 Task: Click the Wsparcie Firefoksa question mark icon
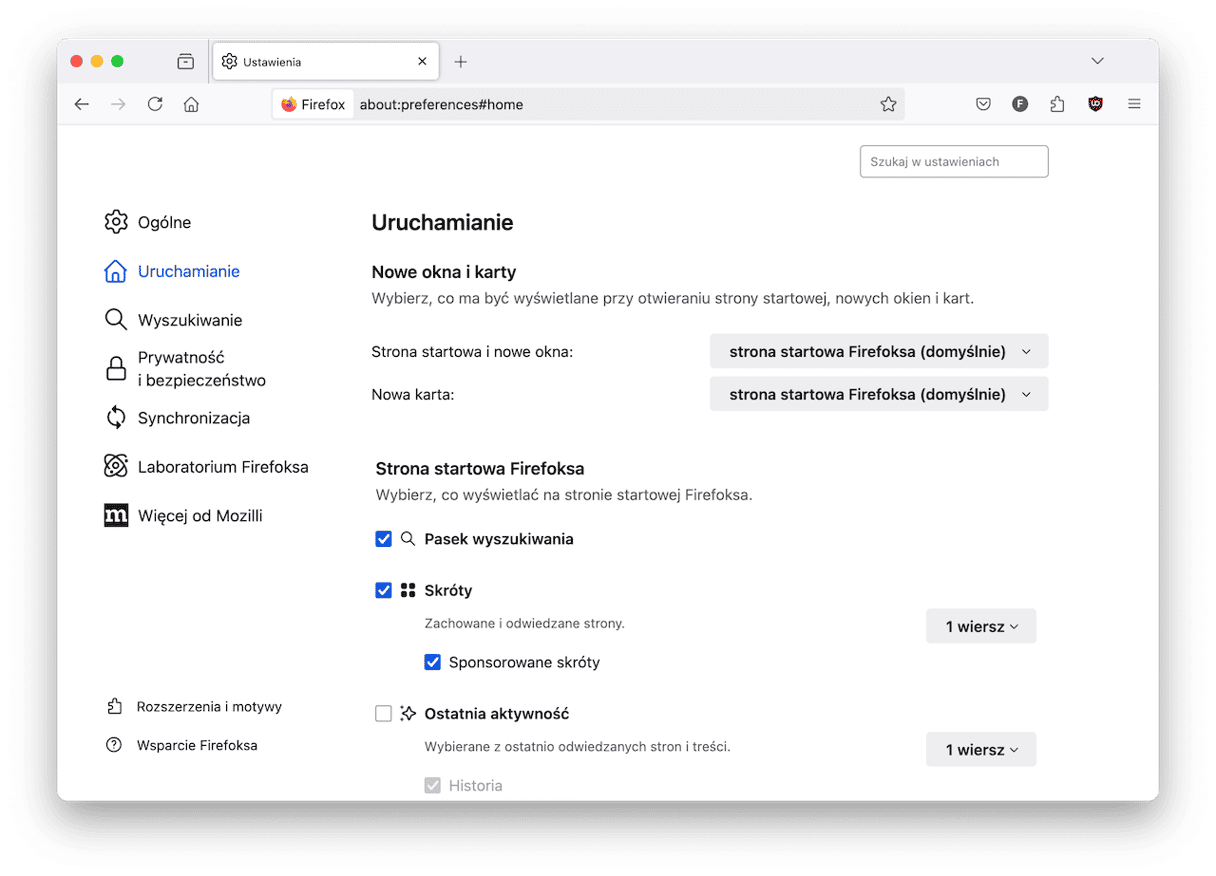point(114,745)
